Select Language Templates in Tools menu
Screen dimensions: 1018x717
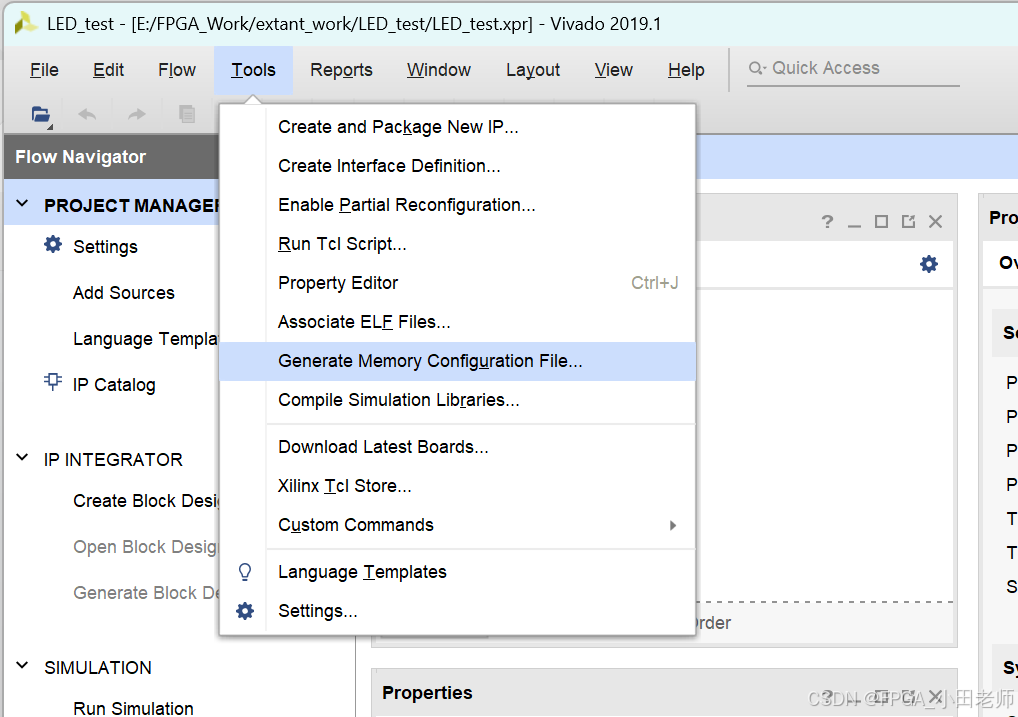click(457, 572)
